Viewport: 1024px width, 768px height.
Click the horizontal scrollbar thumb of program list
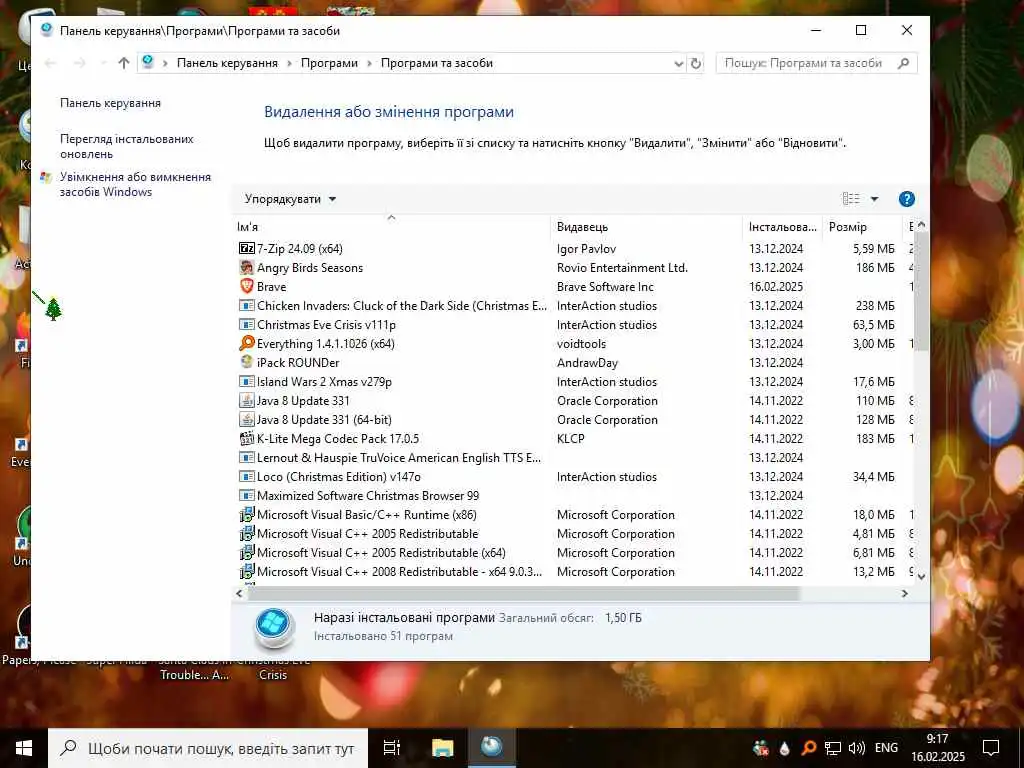coord(524,594)
